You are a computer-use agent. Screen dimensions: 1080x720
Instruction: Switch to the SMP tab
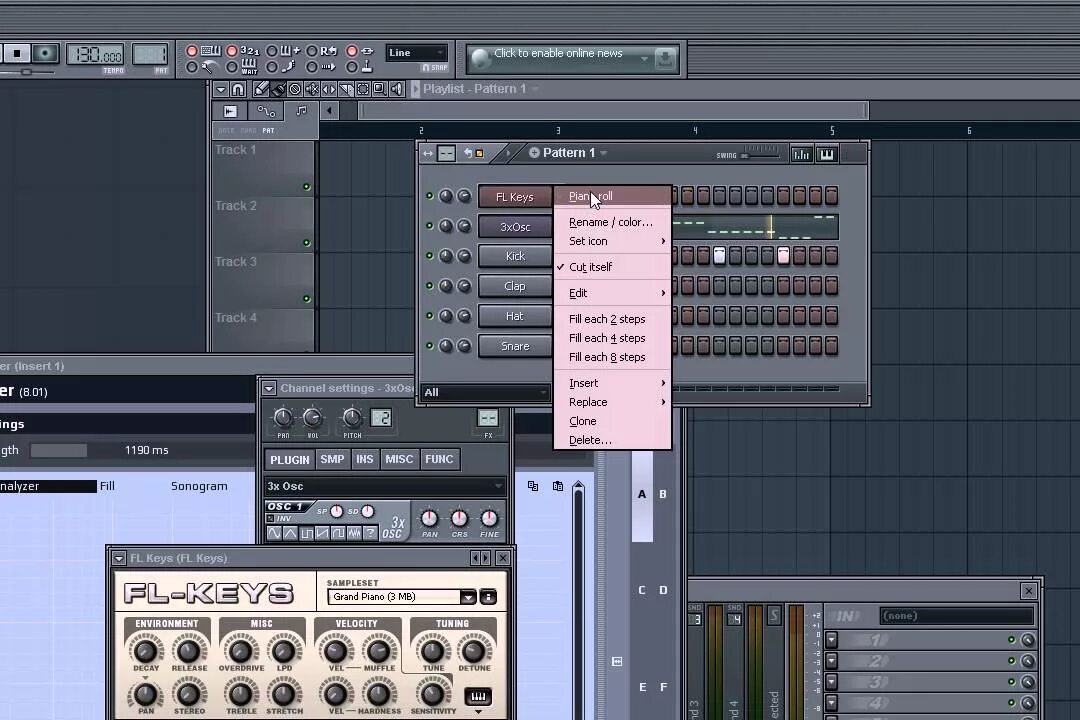click(332, 459)
